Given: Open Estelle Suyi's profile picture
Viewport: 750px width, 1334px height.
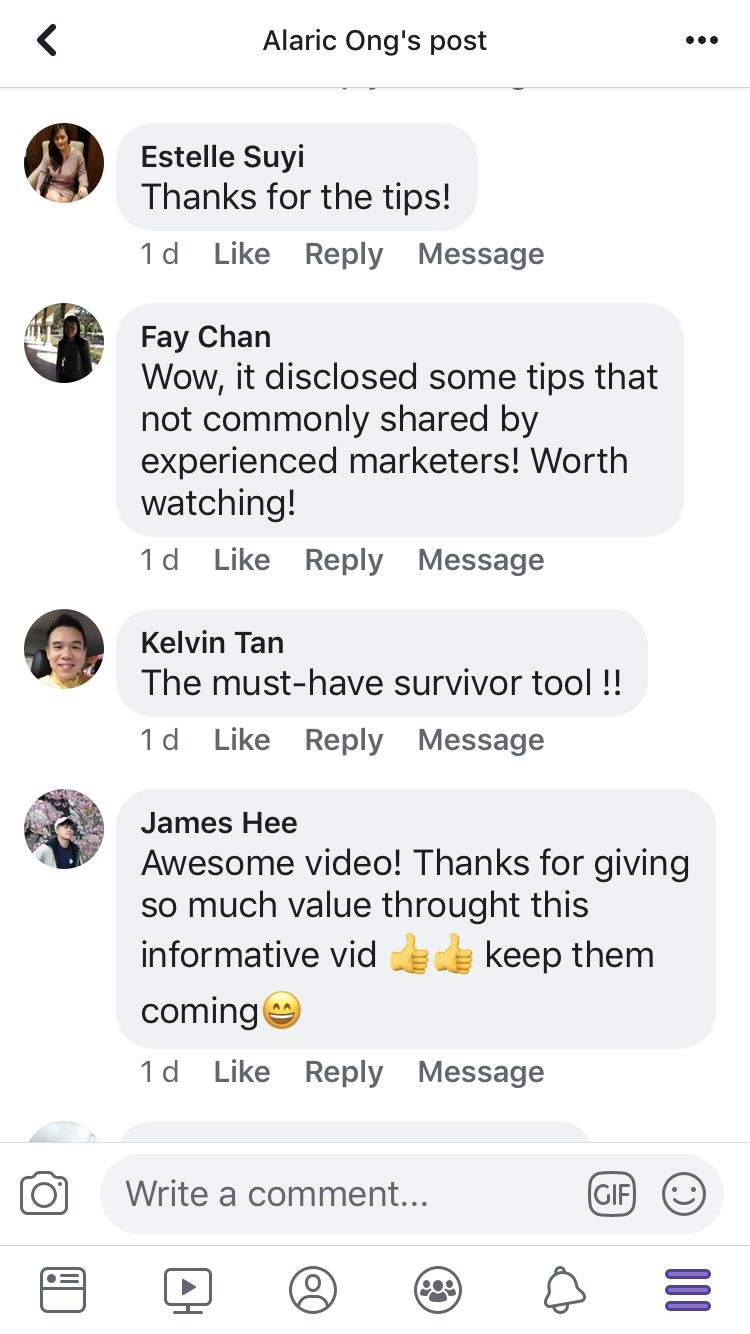Looking at the screenshot, I should (x=64, y=163).
